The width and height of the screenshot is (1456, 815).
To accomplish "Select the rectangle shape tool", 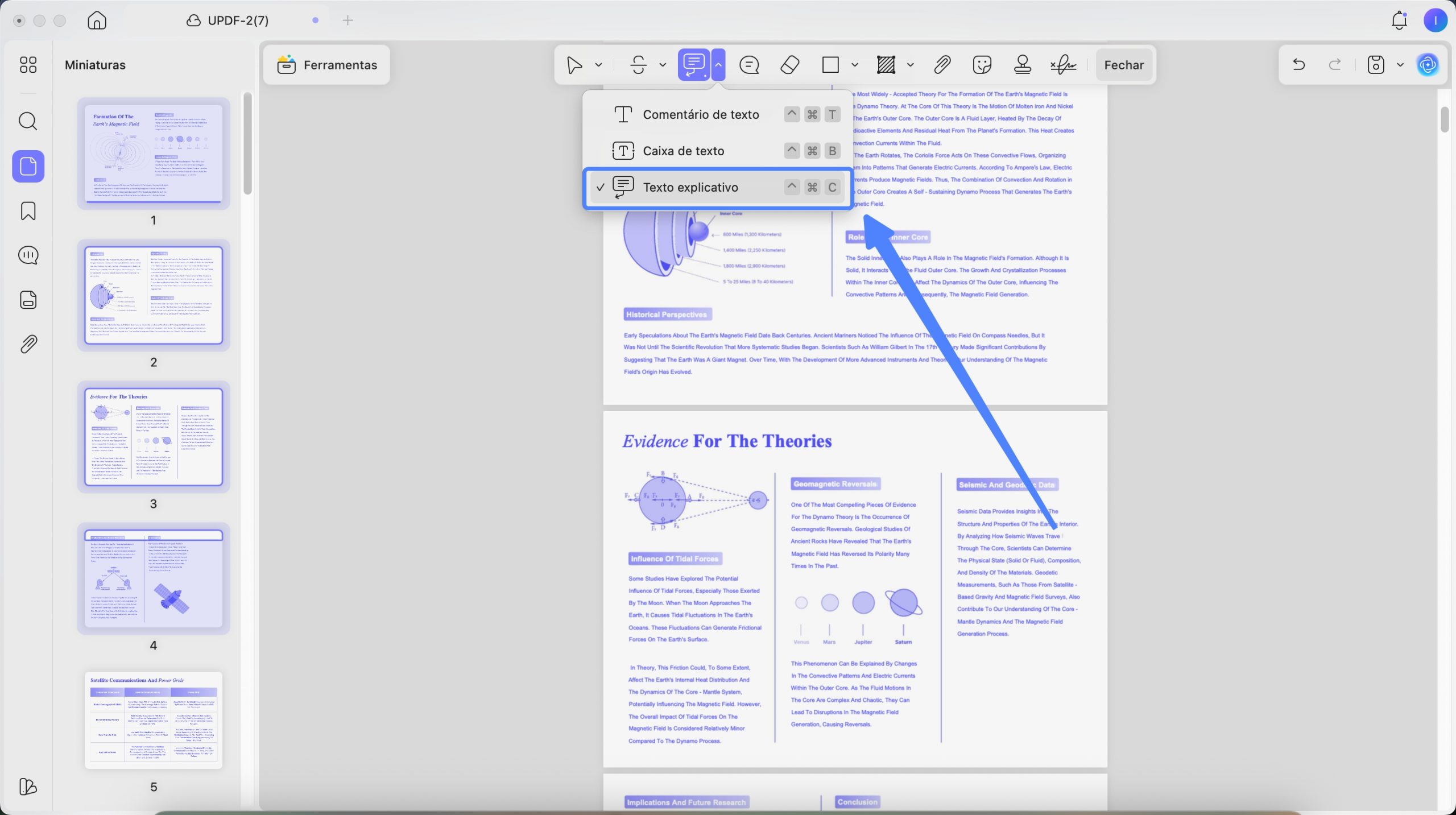I will (830, 65).
